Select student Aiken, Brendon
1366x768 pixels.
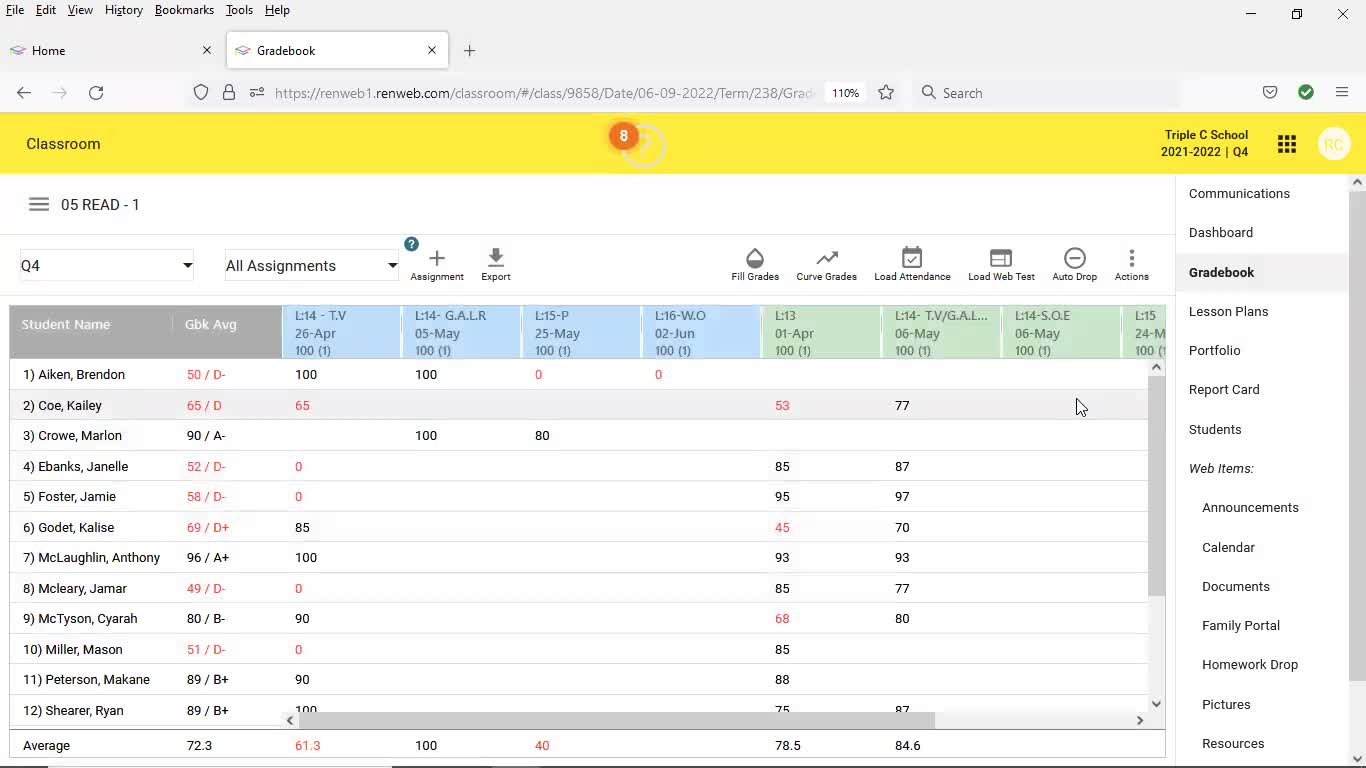(74, 375)
